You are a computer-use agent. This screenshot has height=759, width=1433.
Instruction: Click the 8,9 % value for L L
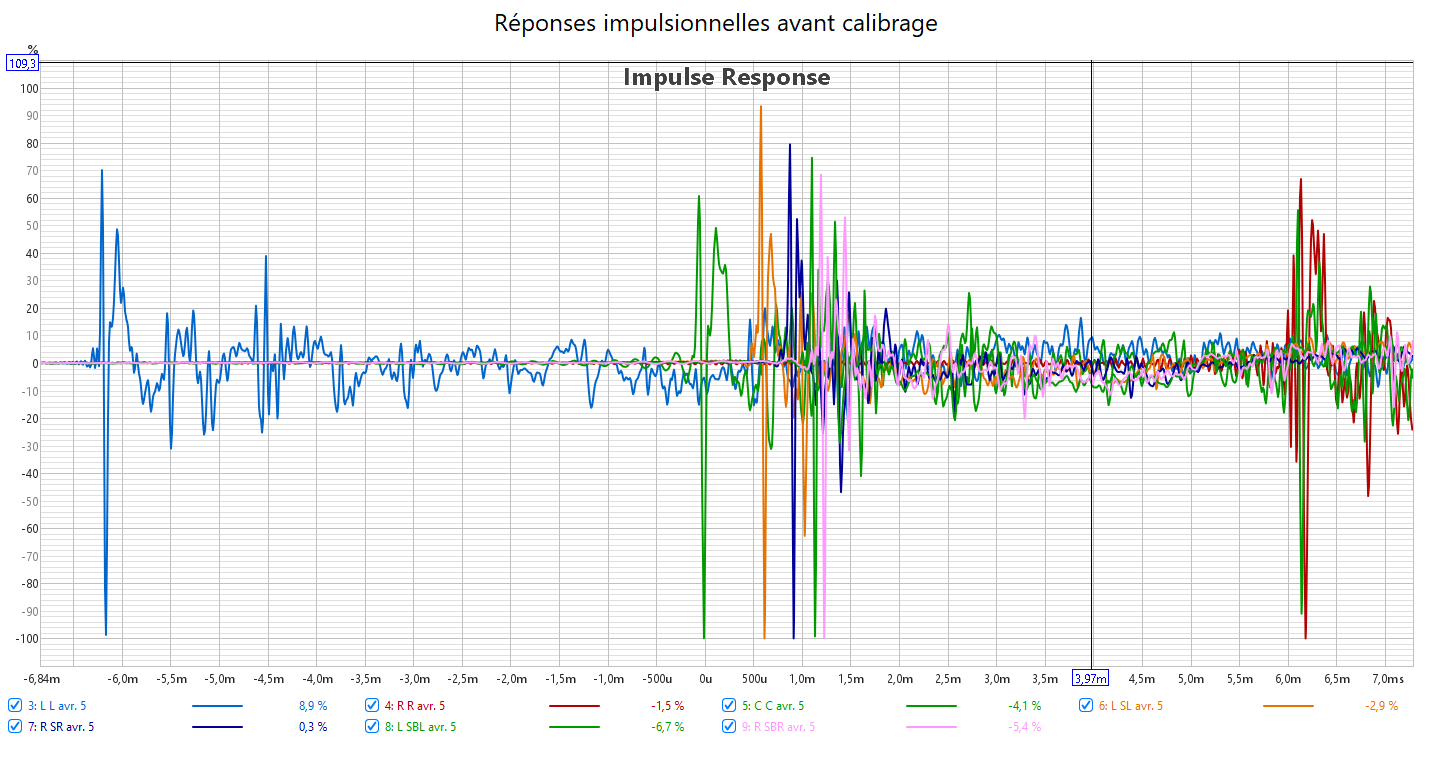pos(312,706)
